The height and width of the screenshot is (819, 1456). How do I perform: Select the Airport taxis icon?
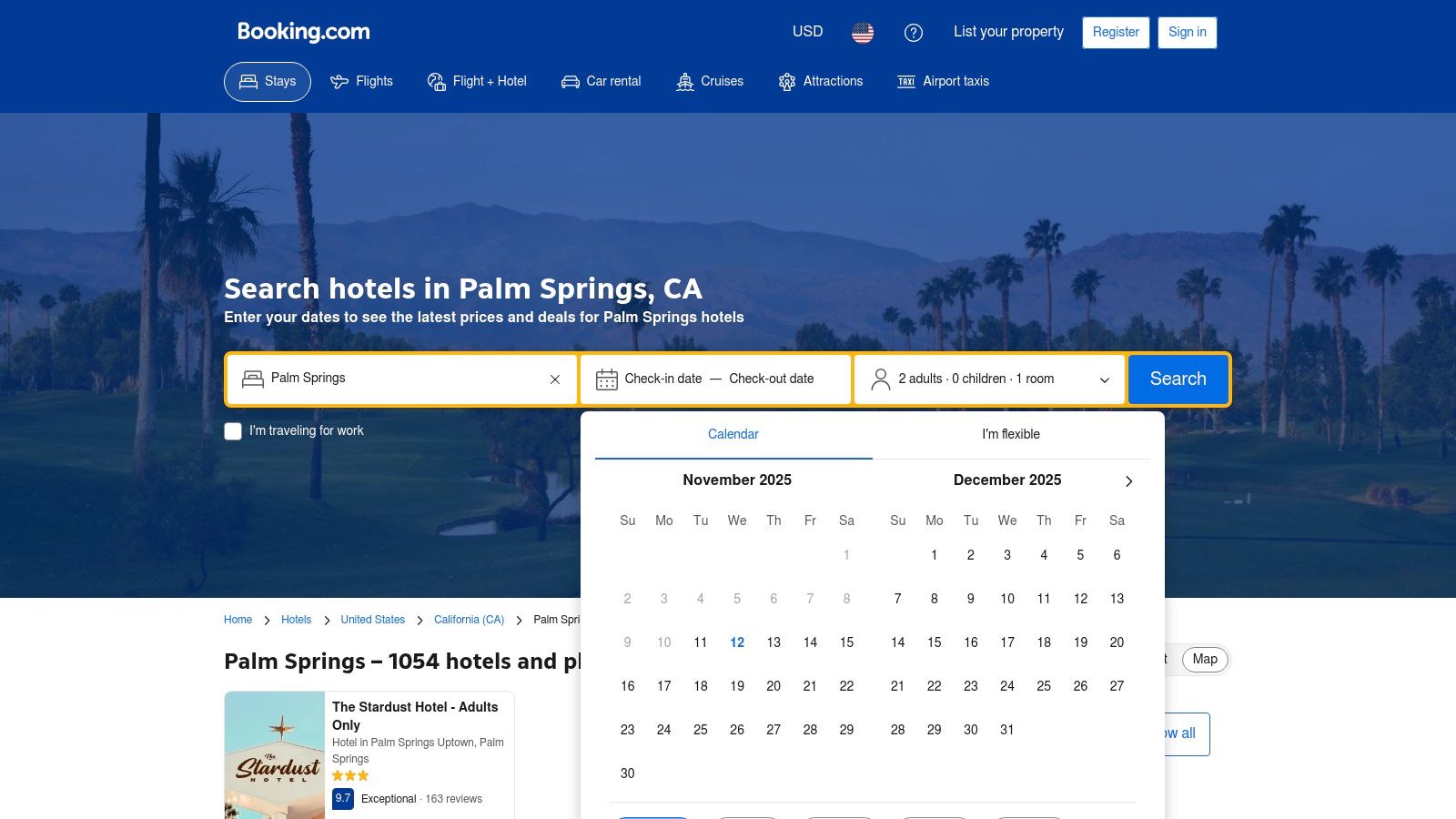[906, 81]
